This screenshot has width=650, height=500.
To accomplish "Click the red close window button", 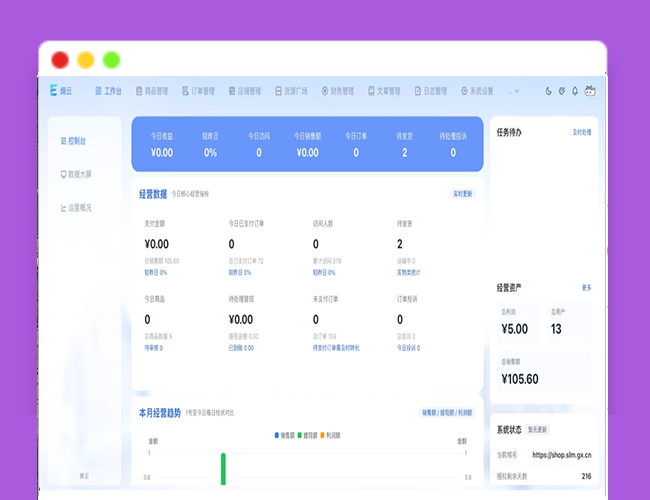I will [60, 60].
